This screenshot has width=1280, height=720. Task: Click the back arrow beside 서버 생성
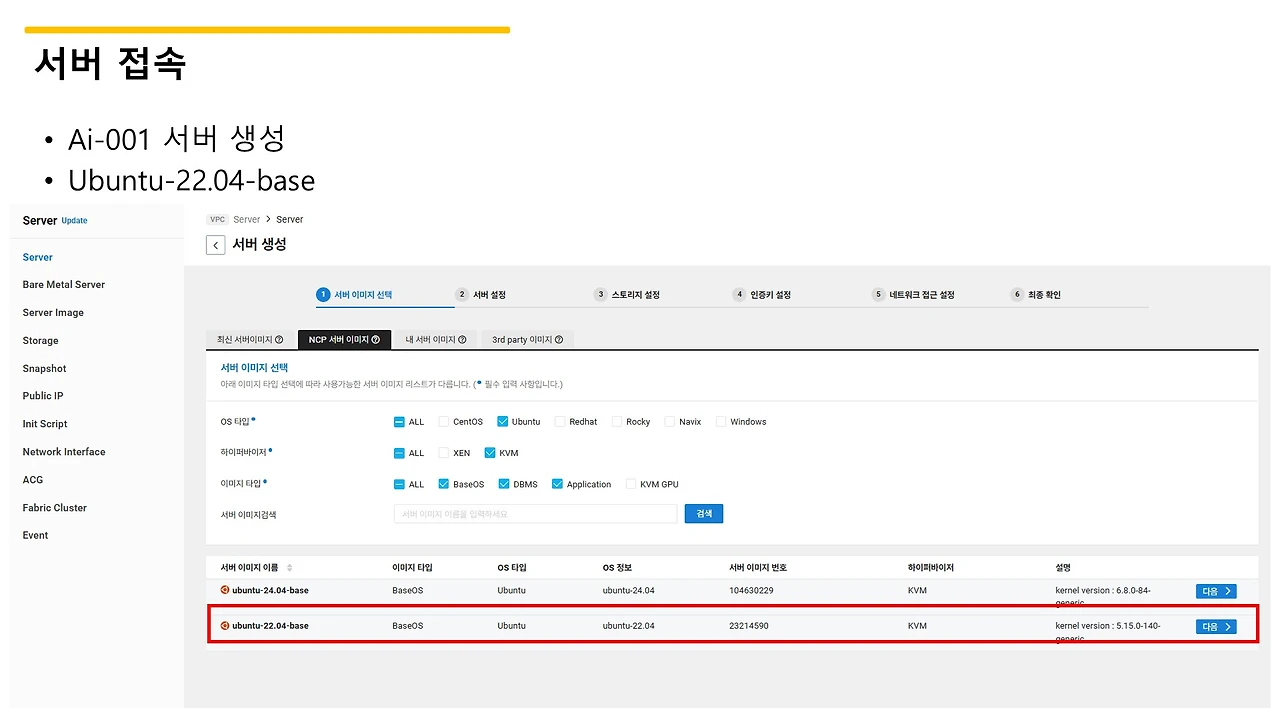(x=215, y=245)
